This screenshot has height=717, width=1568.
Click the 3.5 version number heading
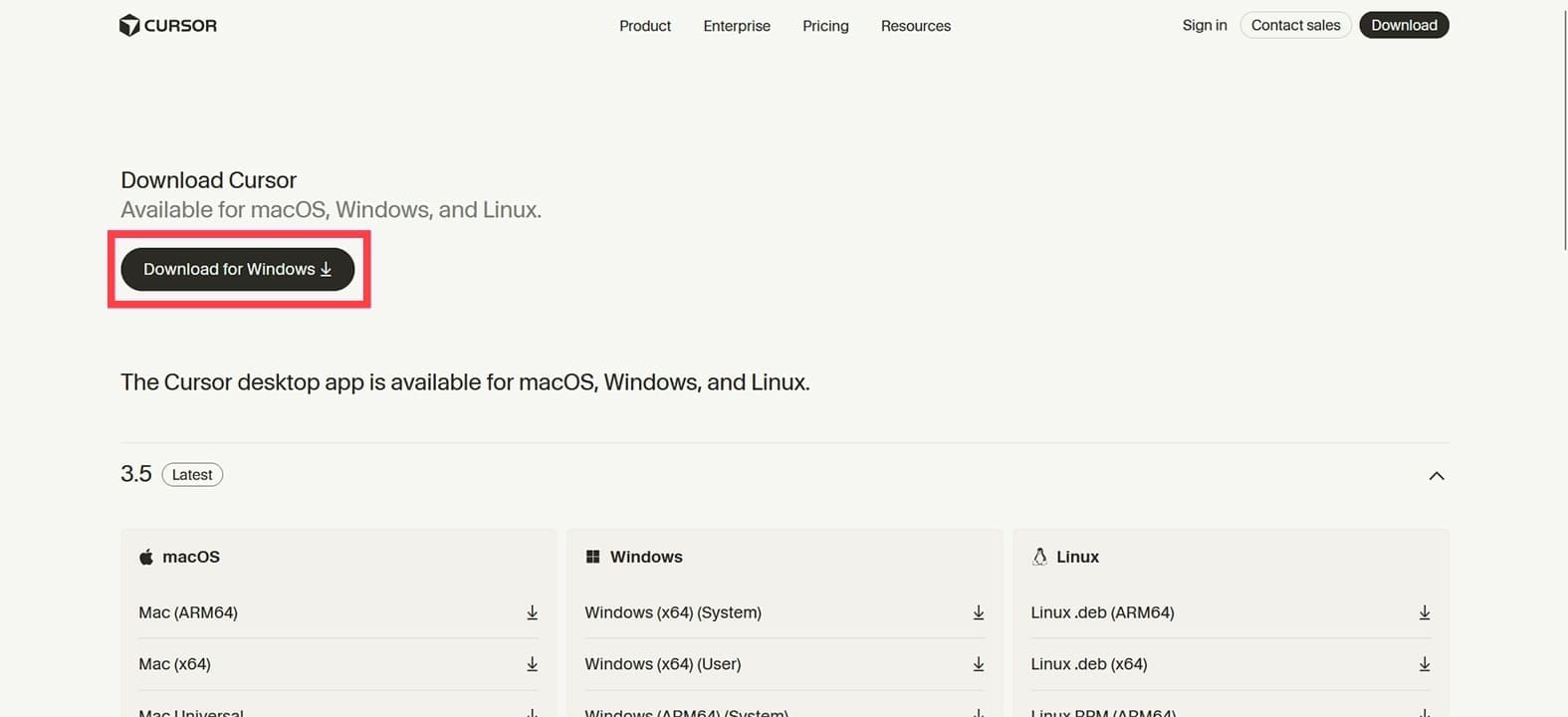(136, 474)
